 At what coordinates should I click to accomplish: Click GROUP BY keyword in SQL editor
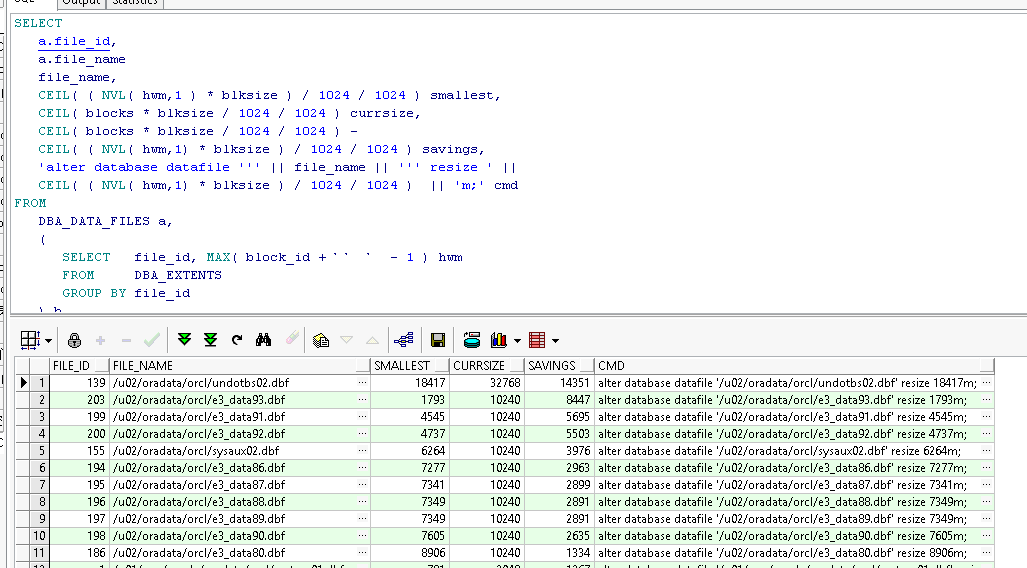click(x=94, y=293)
